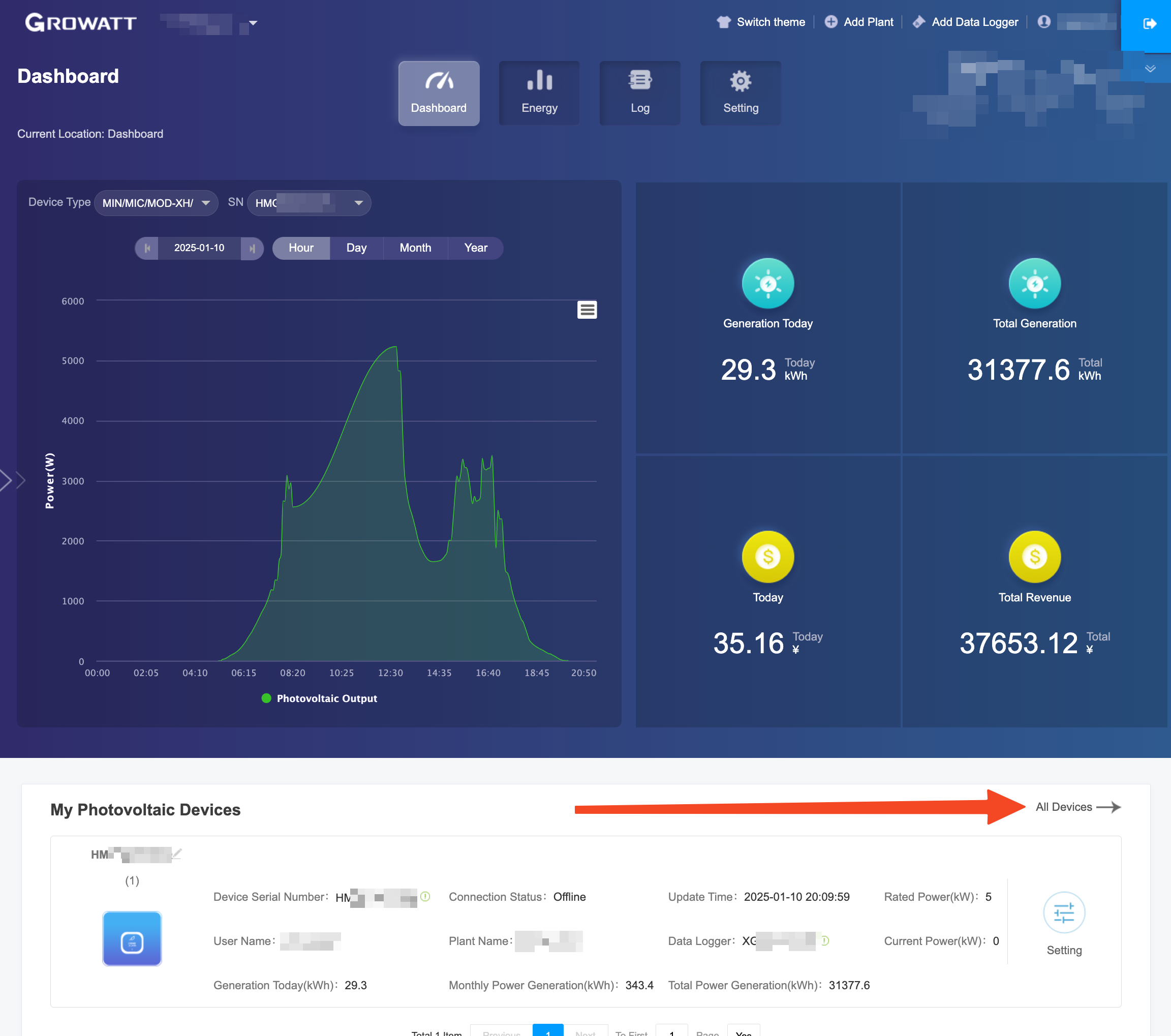Click info icon next to Device Serial Number
Viewport: 1171px width, 1036px height.
pyautogui.click(x=425, y=896)
